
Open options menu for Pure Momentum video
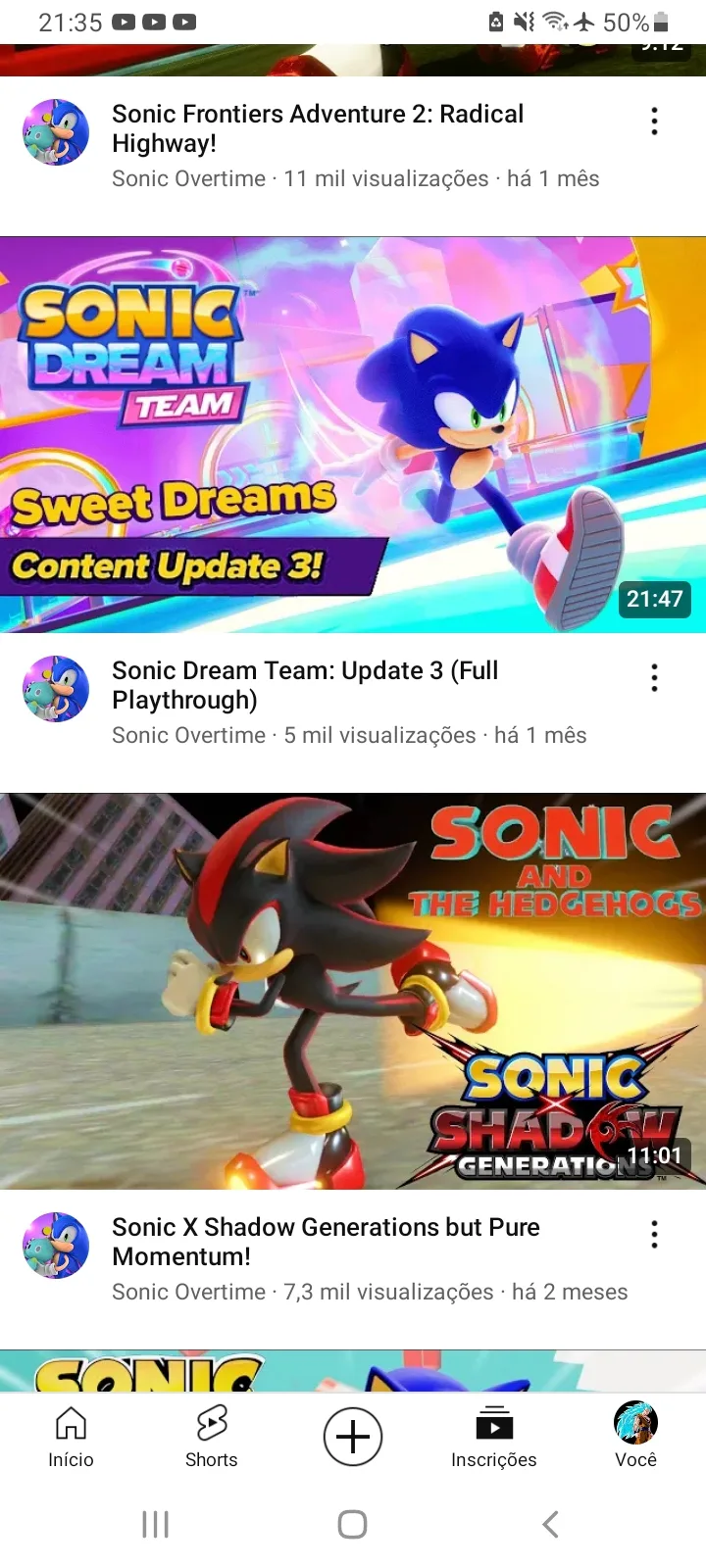[x=654, y=1235]
